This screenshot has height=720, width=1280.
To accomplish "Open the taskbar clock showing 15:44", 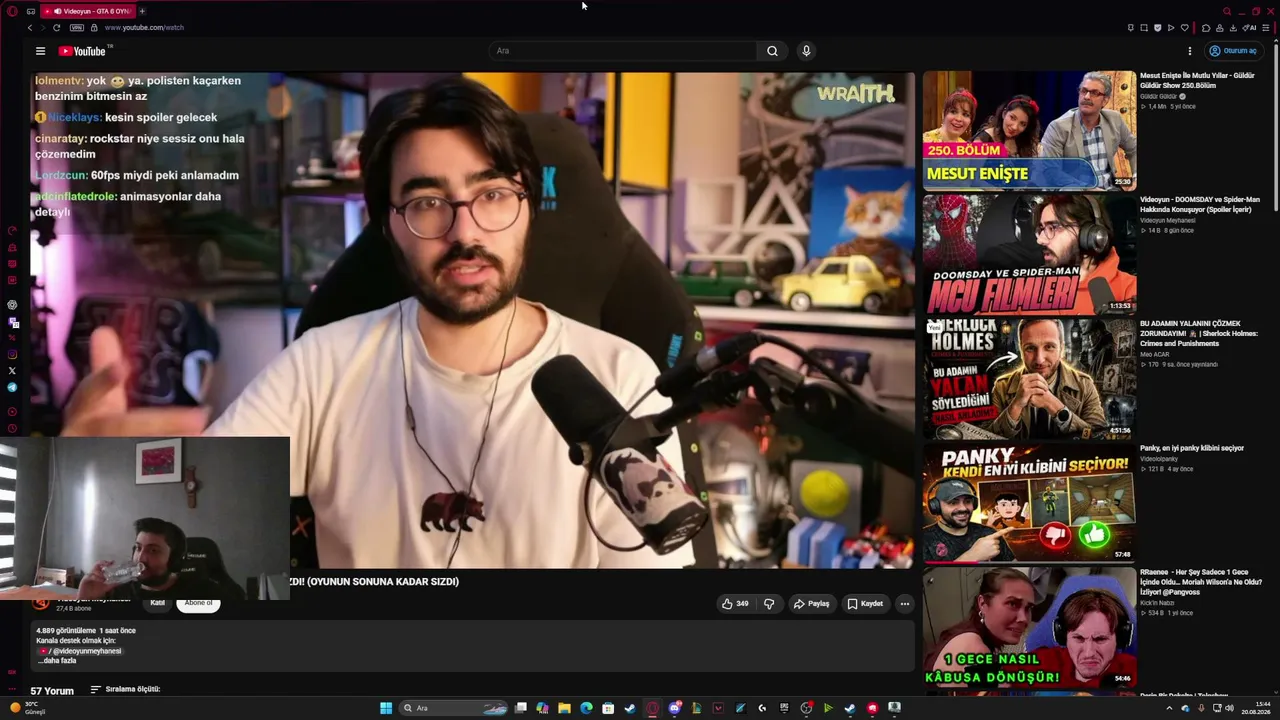I will click(x=1255, y=708).
